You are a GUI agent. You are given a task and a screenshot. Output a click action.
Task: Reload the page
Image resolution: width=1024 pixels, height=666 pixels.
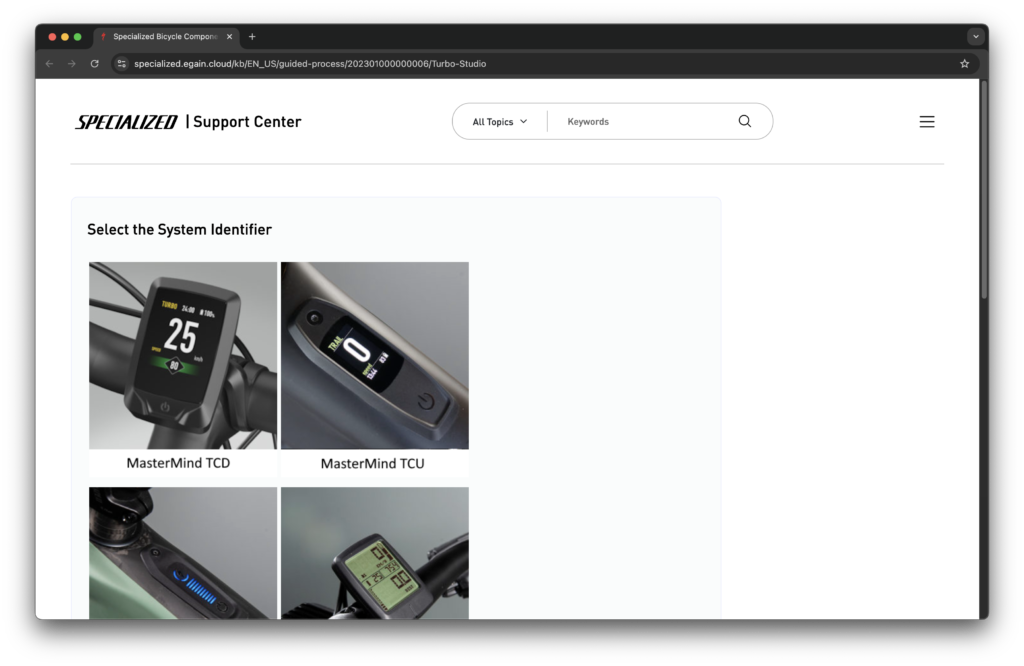point(95,63)
